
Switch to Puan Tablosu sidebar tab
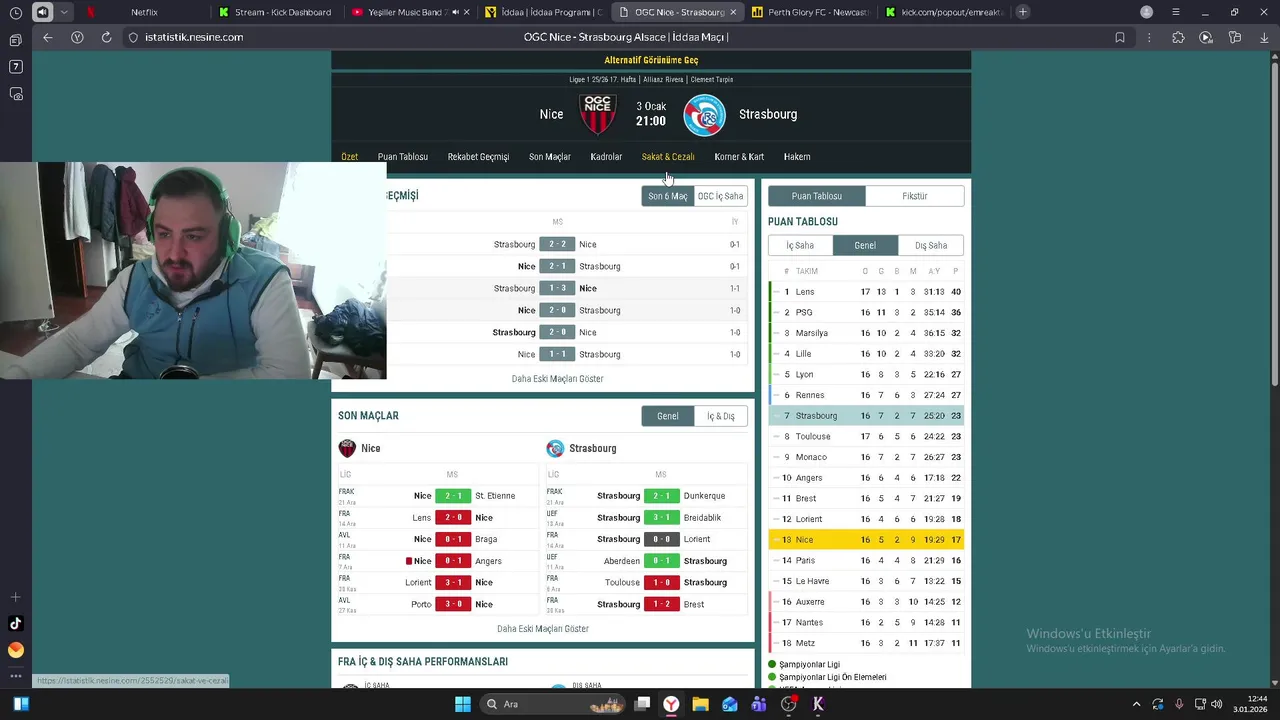click(x=817, y=196)
